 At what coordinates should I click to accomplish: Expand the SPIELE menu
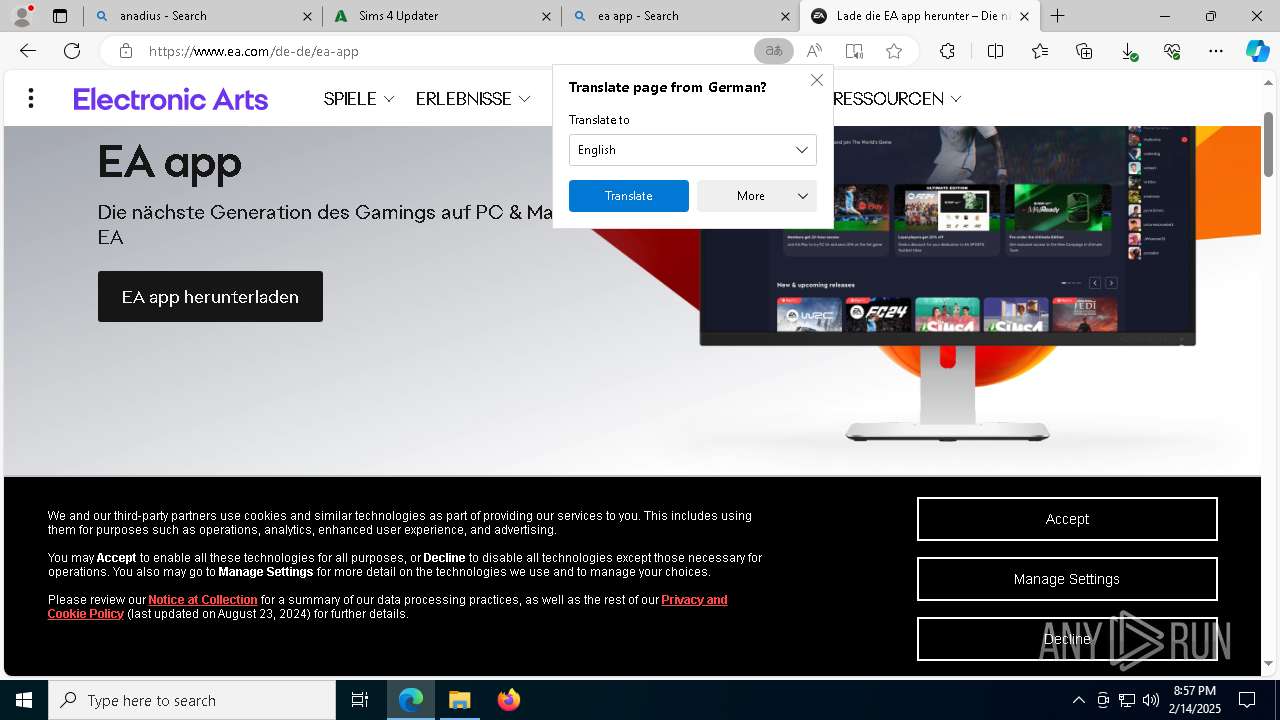point(359,98)
